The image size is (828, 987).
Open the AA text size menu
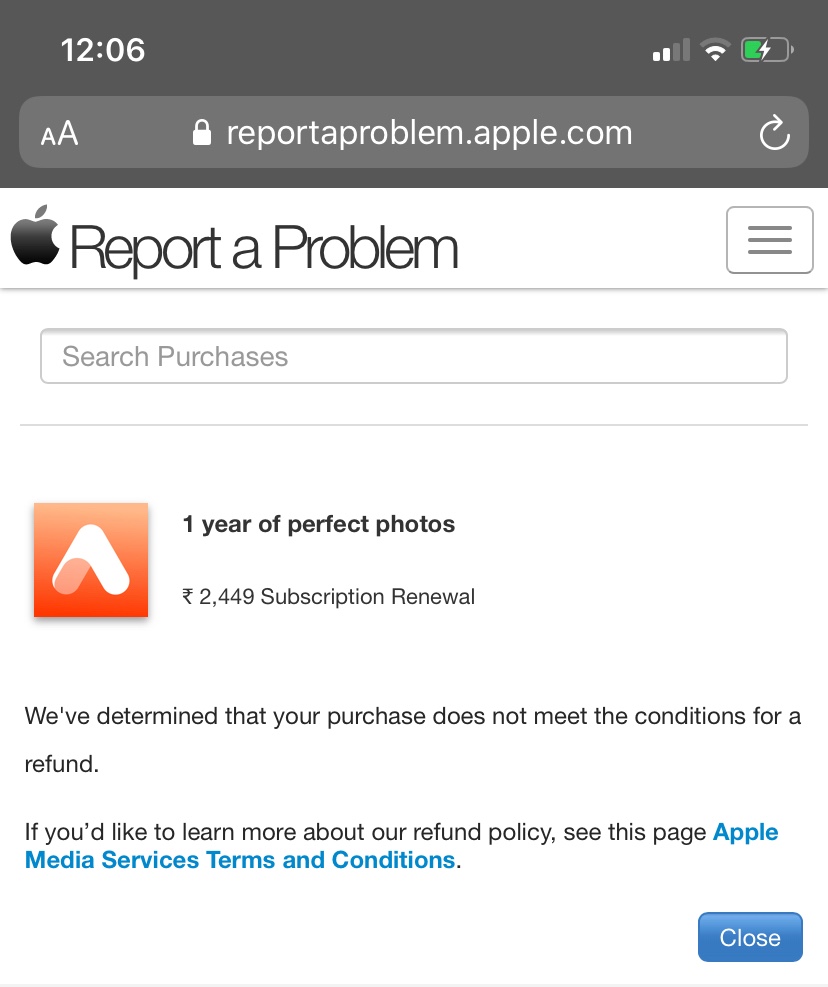pos(59,134)
